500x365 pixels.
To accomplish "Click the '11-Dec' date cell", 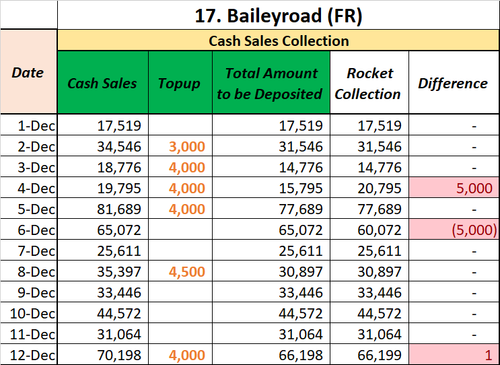I will pyautogui.click(x=29, y=334).
